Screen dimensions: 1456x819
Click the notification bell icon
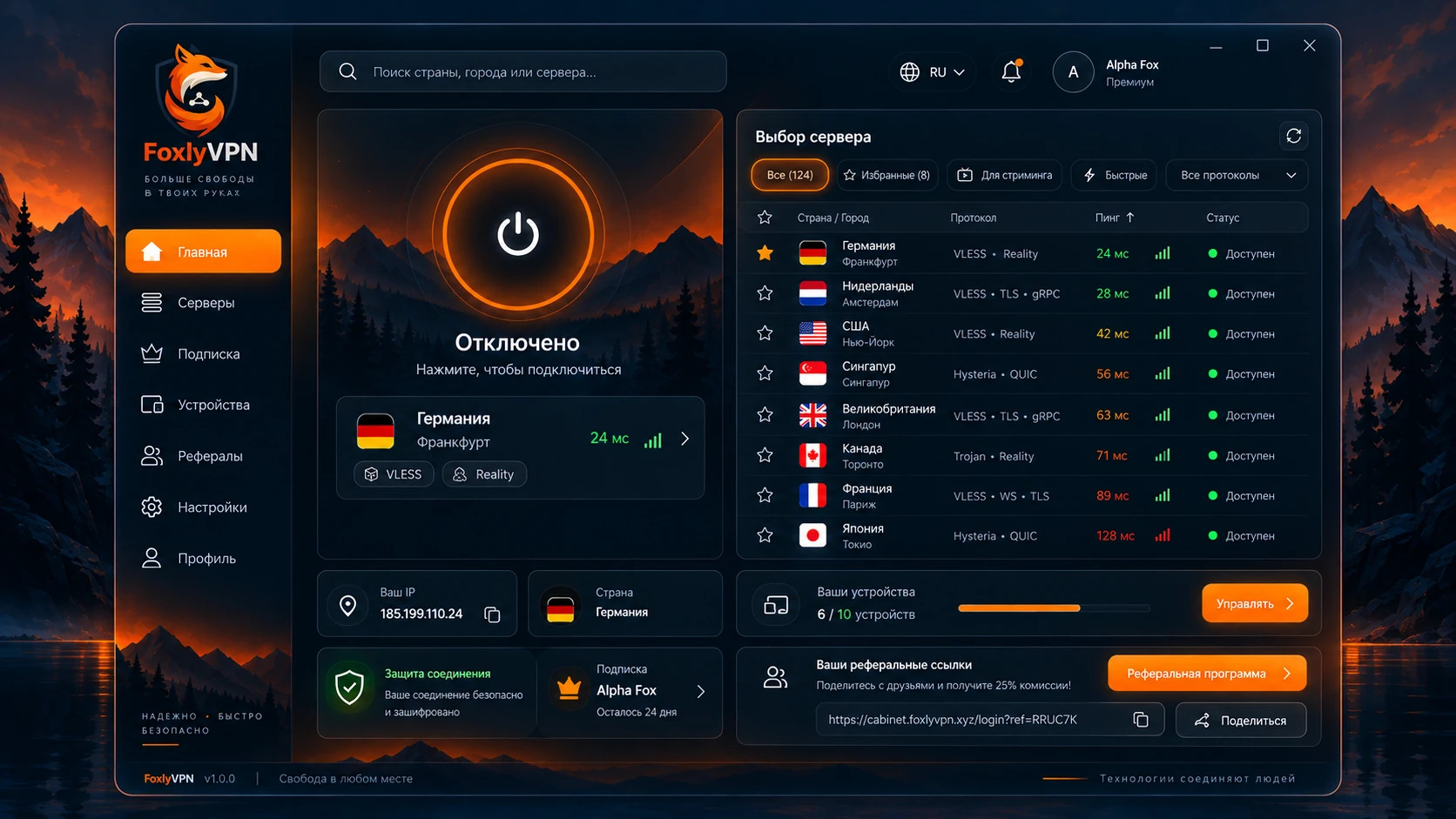coord(1011,71)
